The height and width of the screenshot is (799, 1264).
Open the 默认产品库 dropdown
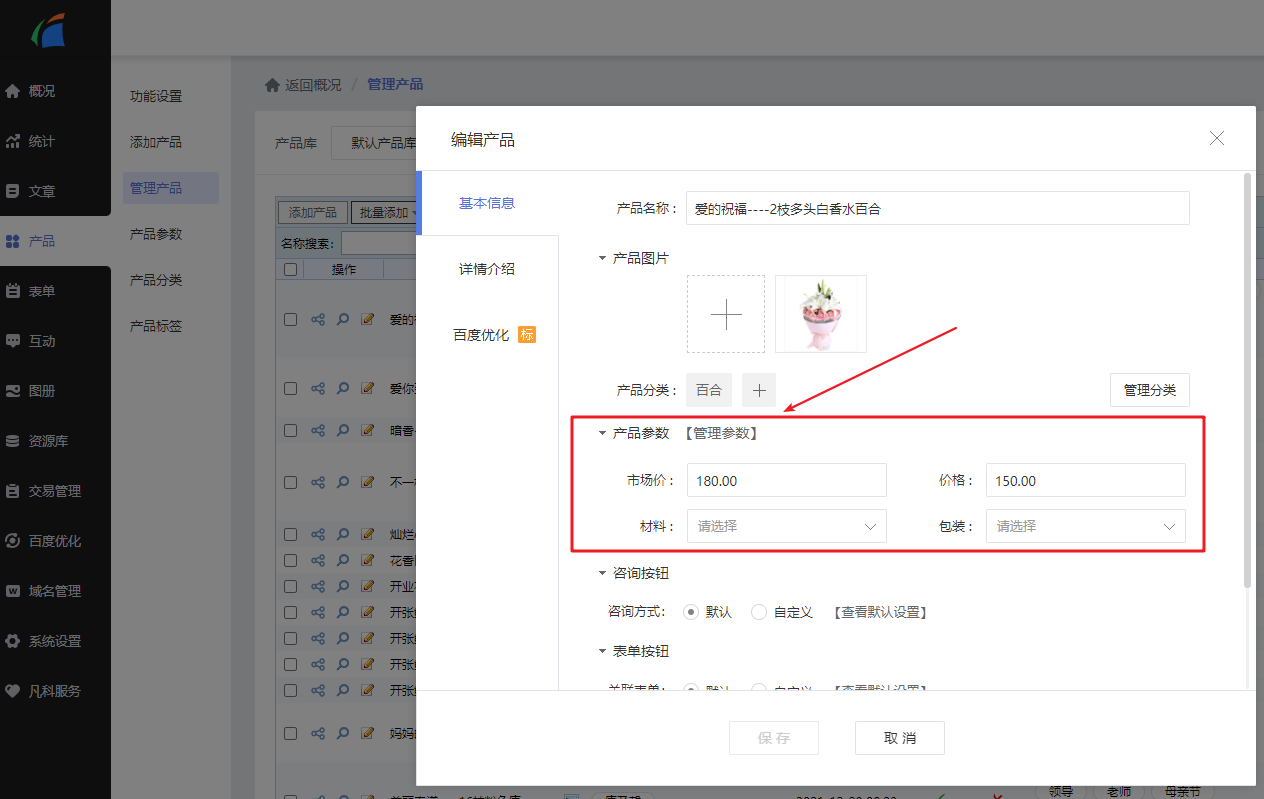pos(374,143)
